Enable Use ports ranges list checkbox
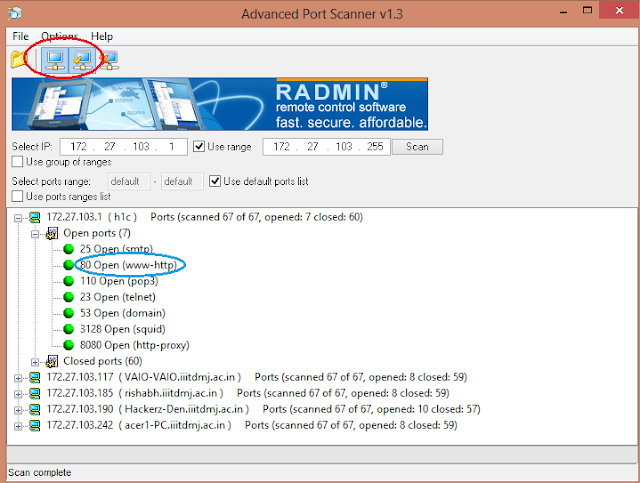640x483 pixels. (17, 196)
